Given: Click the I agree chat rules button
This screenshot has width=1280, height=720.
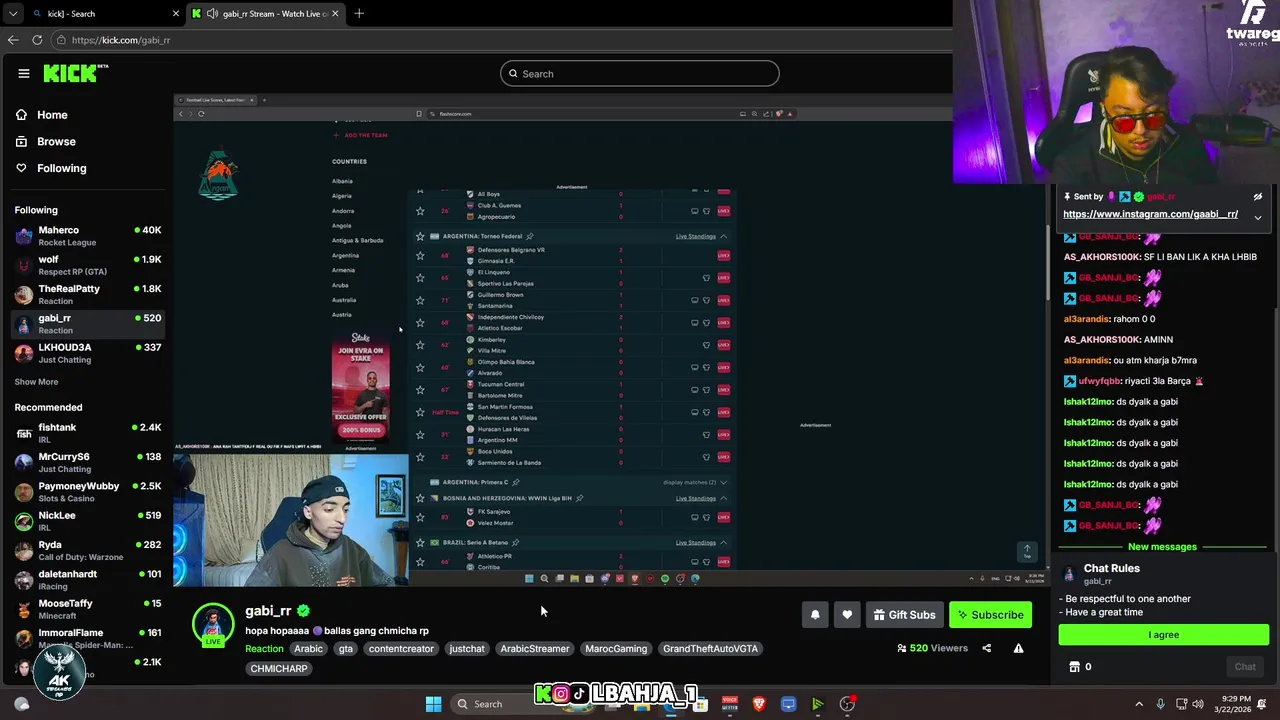Looking at the screenshot, I should coord(1164,635).
